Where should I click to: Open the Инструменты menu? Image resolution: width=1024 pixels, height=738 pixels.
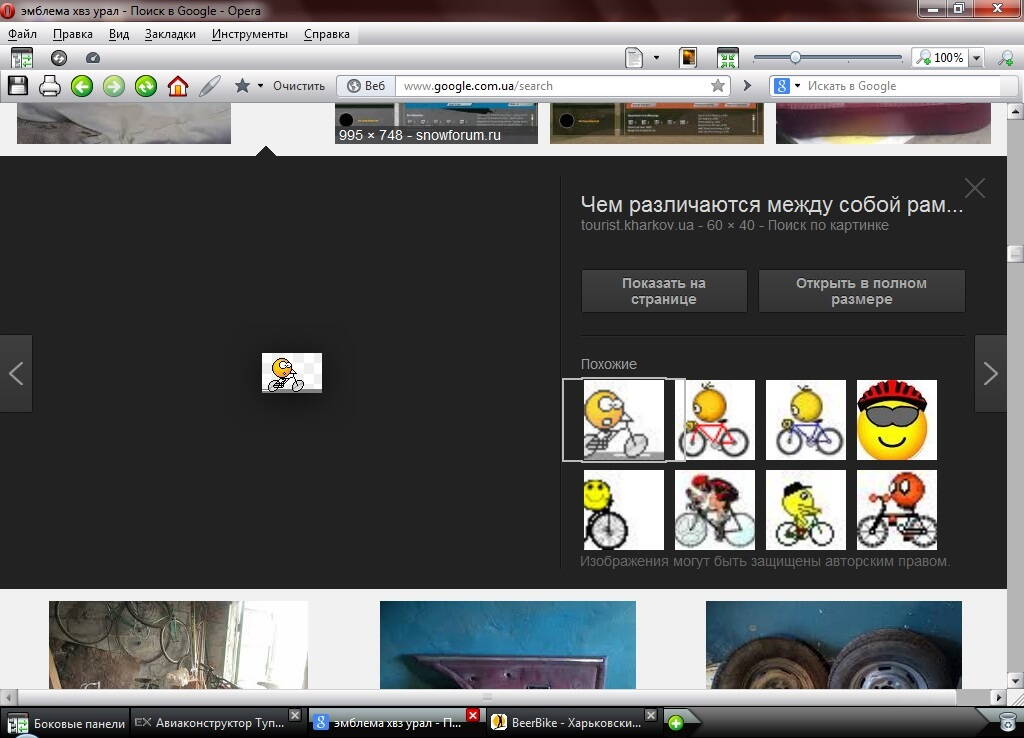click(x=249, y=34)
